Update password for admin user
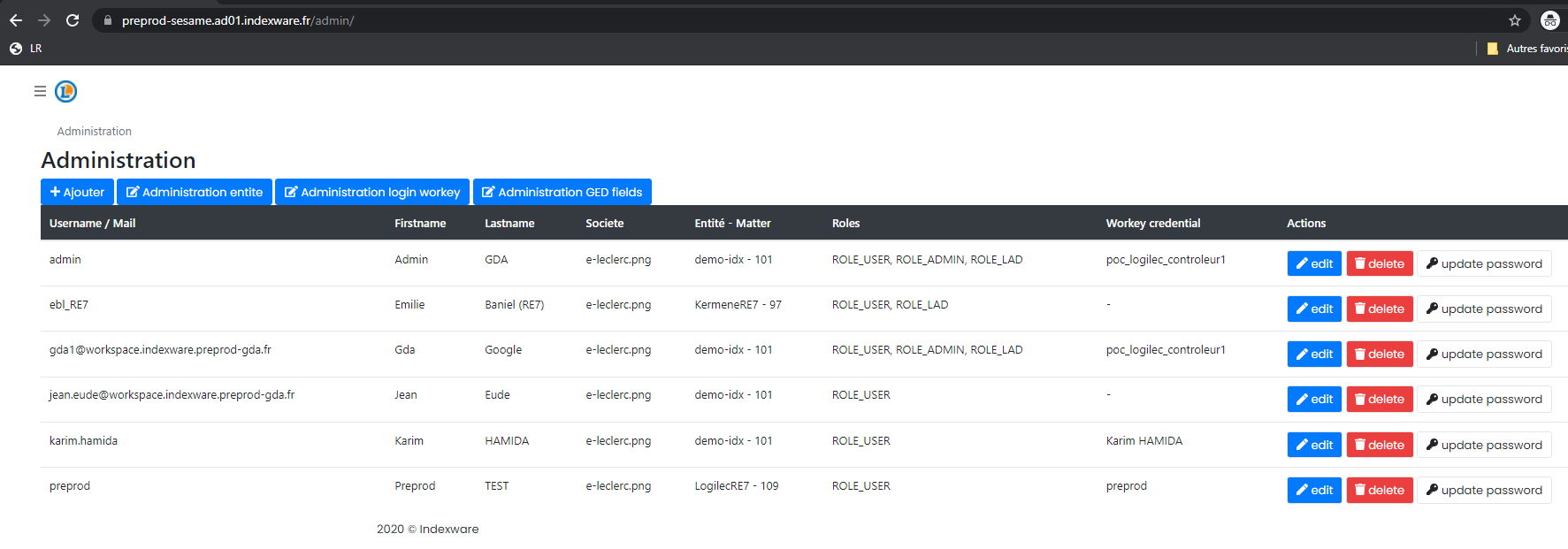The width and height of the screenshot is (1568, 549). tap(1484, 263)
